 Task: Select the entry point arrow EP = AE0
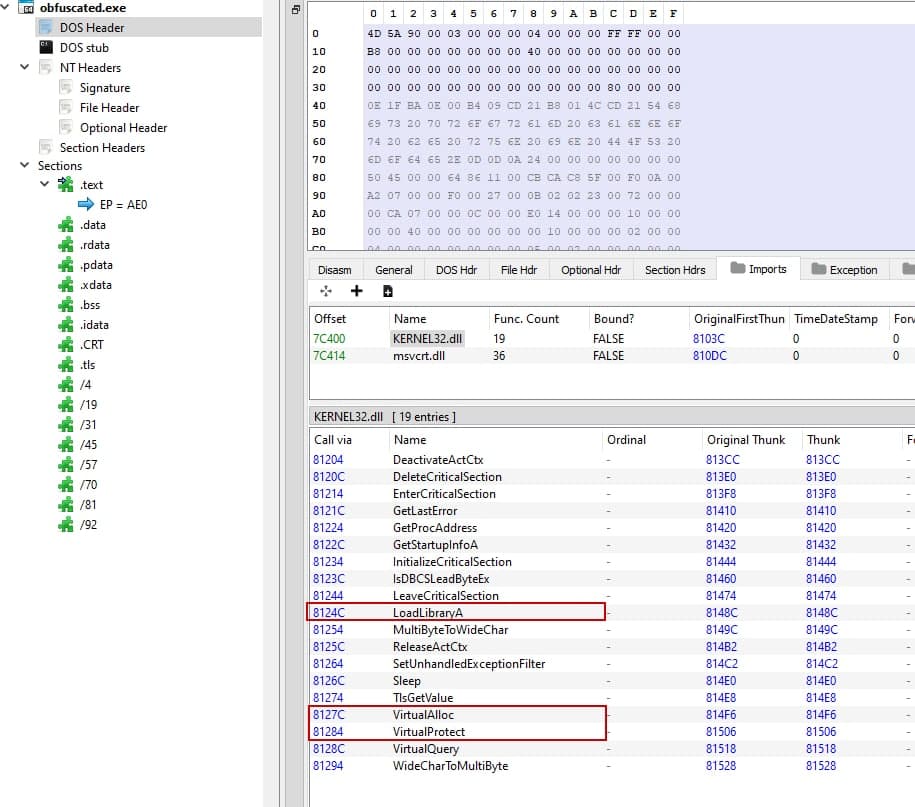[x=87, y=205]
